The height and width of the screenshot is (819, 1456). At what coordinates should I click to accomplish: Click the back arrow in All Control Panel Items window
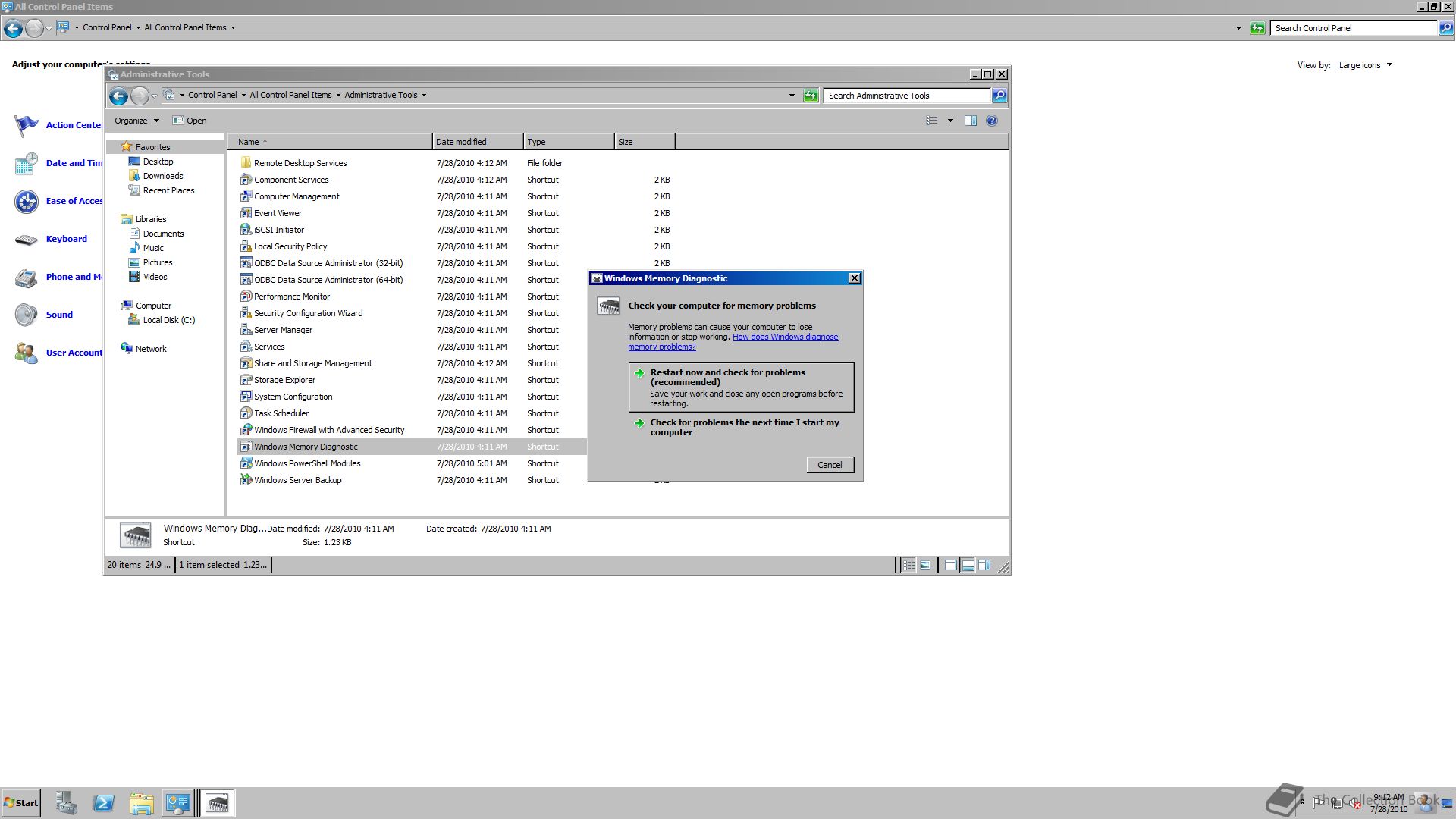click(13, 29)
